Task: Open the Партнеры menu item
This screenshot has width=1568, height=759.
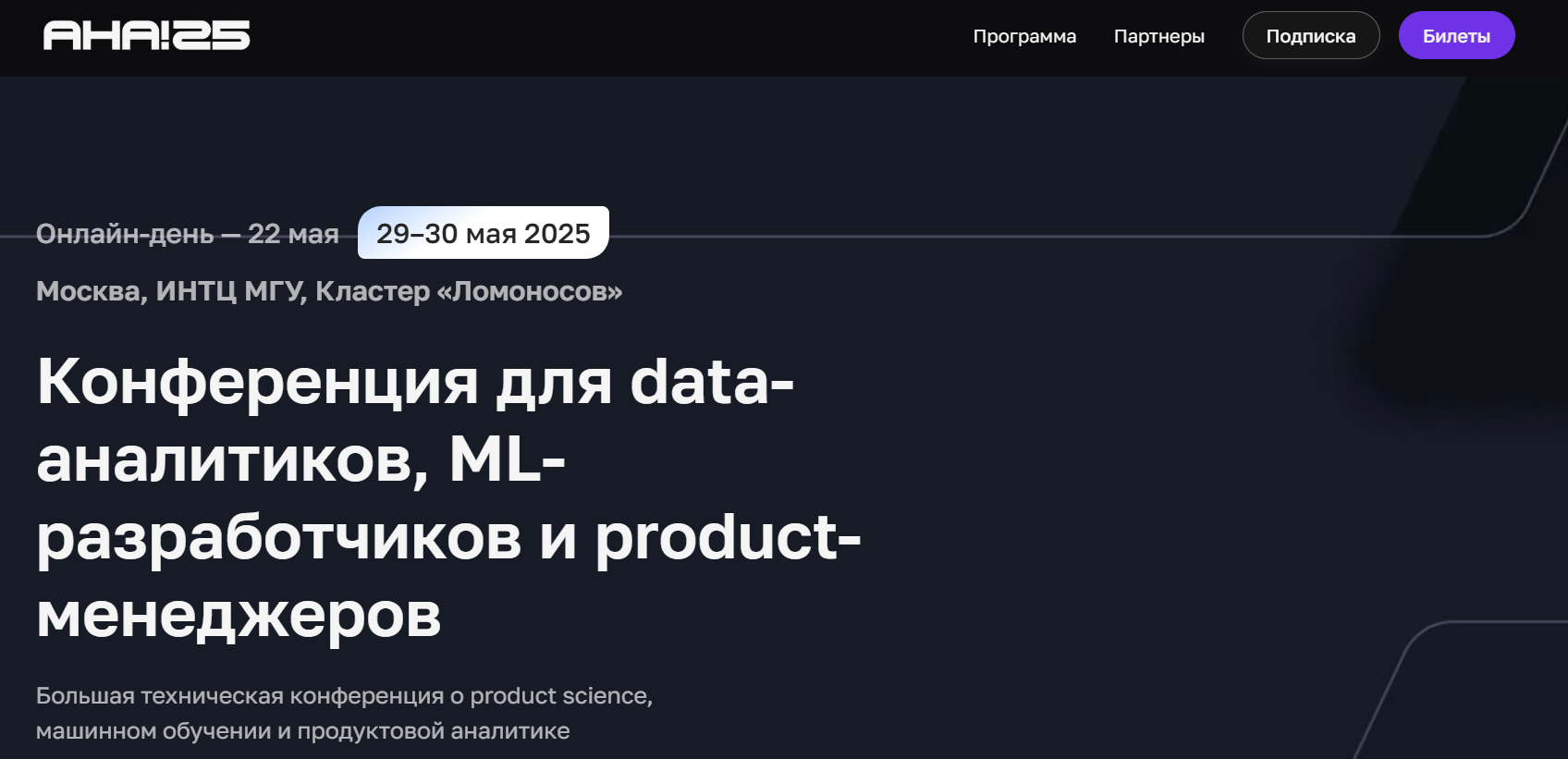Action: (x=1158, y=36)
